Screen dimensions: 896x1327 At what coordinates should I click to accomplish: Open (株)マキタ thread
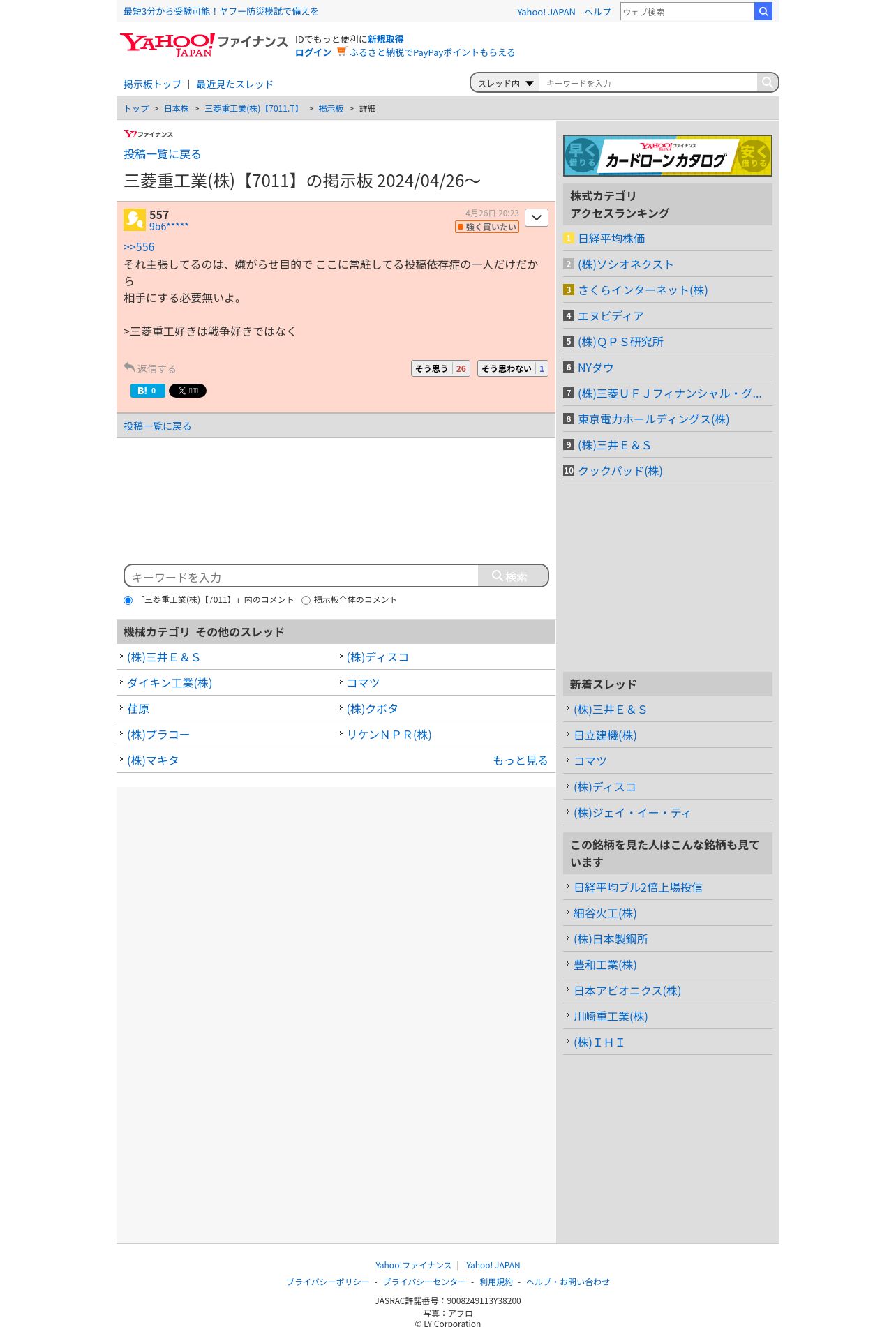coord(153,760)
